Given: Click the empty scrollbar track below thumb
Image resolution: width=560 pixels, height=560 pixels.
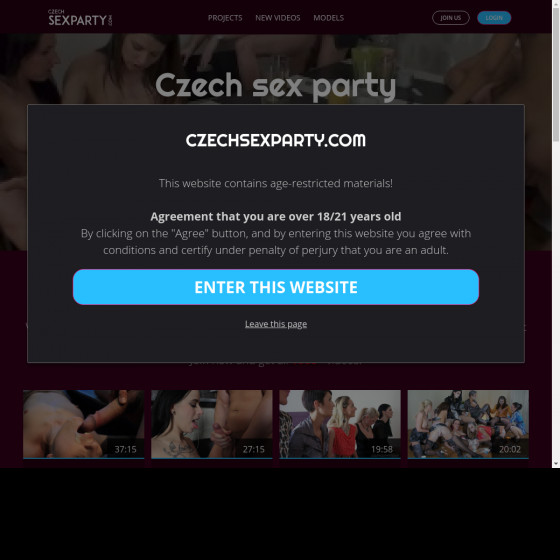Looking at the screenshot, I should tap(556, 301).
